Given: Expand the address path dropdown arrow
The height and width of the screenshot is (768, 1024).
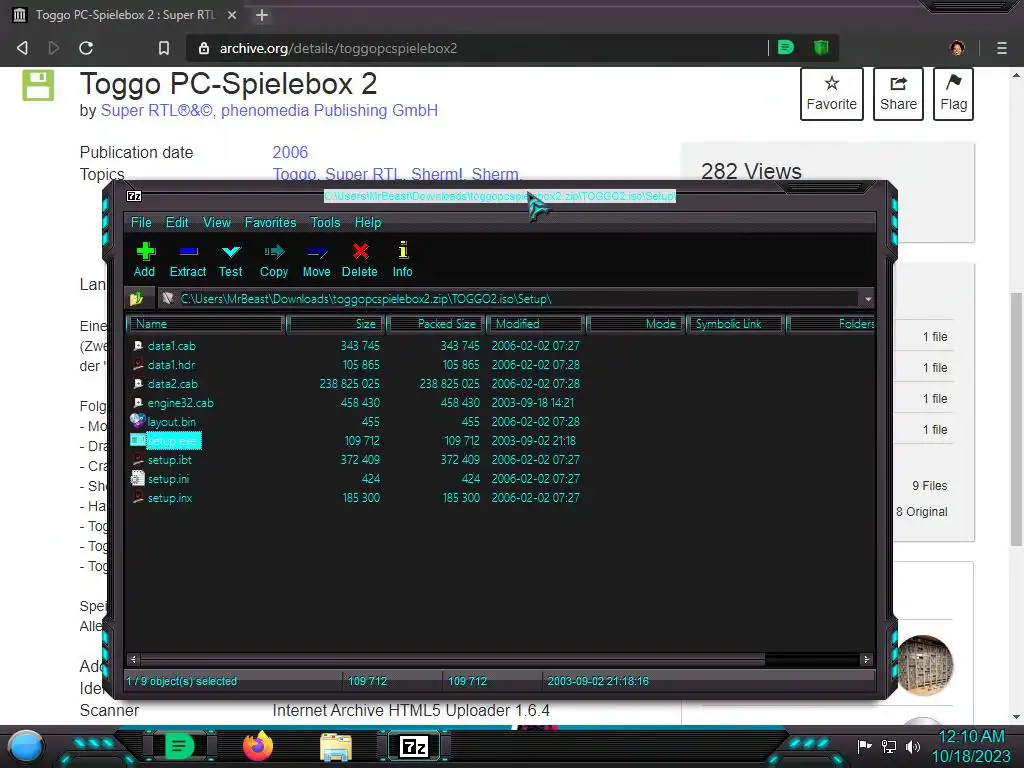Looking at the screenshot, I should click(868, 299).
